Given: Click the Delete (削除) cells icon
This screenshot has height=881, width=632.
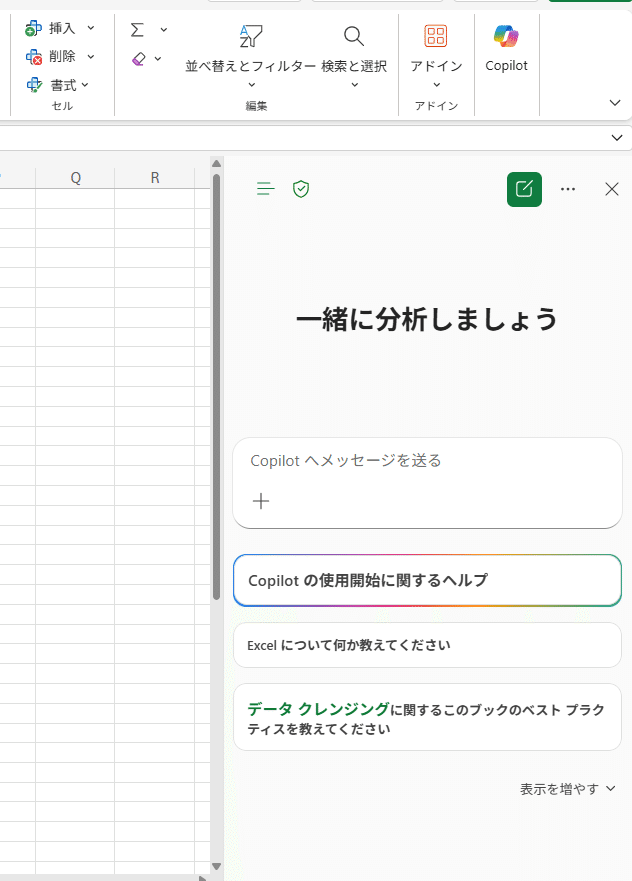Looking at the screenshot, I should 34,57.
